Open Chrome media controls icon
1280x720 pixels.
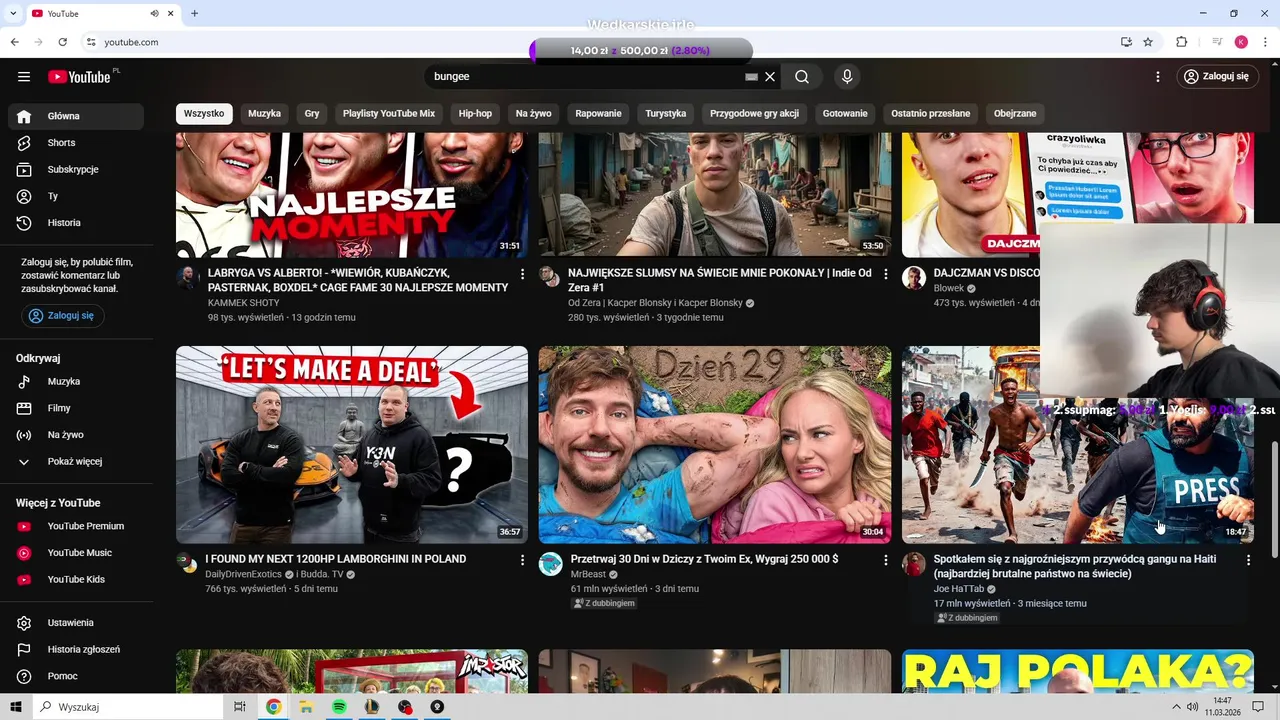click(1217, 42)
